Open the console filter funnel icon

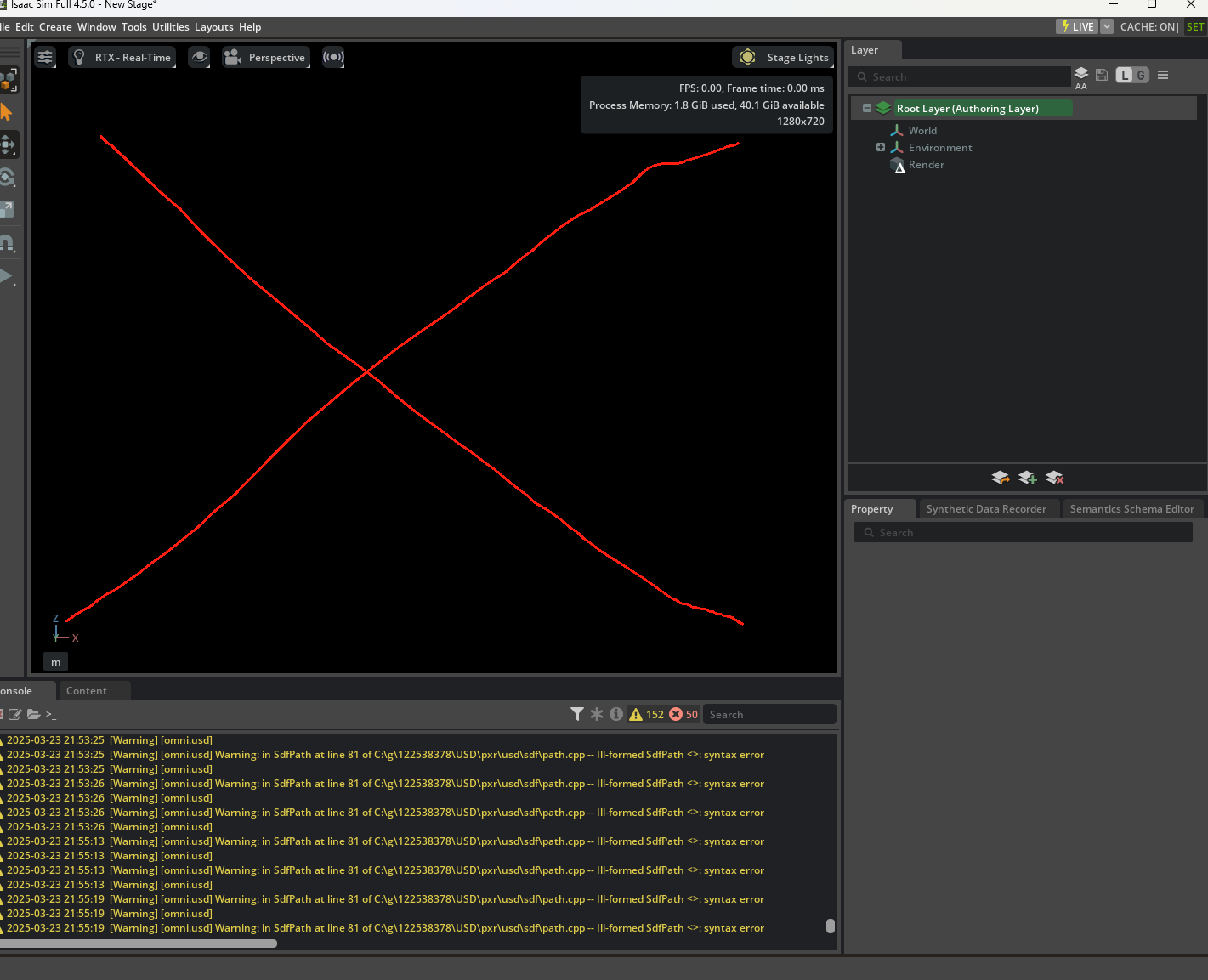pos(577,714)
